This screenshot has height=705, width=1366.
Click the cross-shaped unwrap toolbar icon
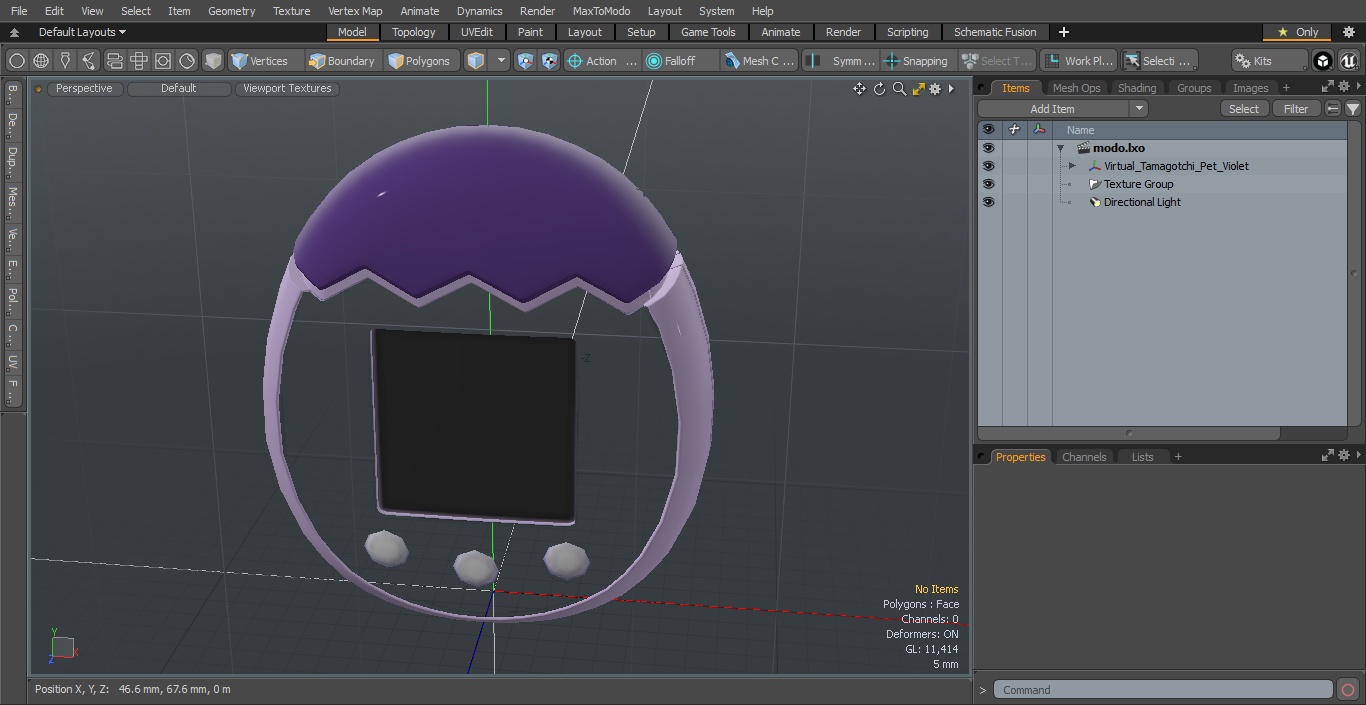pyautogui.click(x=138, y=61)
